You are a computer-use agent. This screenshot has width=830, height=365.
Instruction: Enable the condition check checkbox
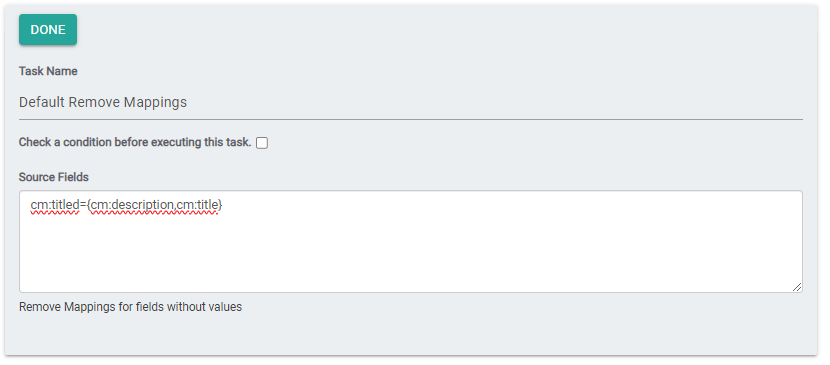coord(262,143)
